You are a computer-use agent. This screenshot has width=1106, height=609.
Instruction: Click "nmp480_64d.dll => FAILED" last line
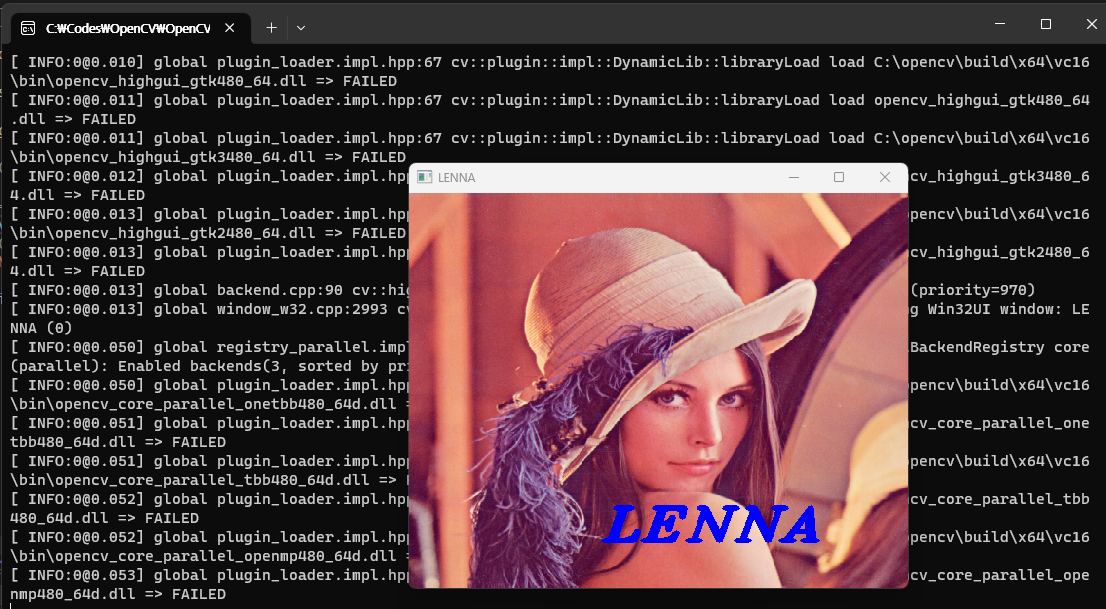point(118,595)
